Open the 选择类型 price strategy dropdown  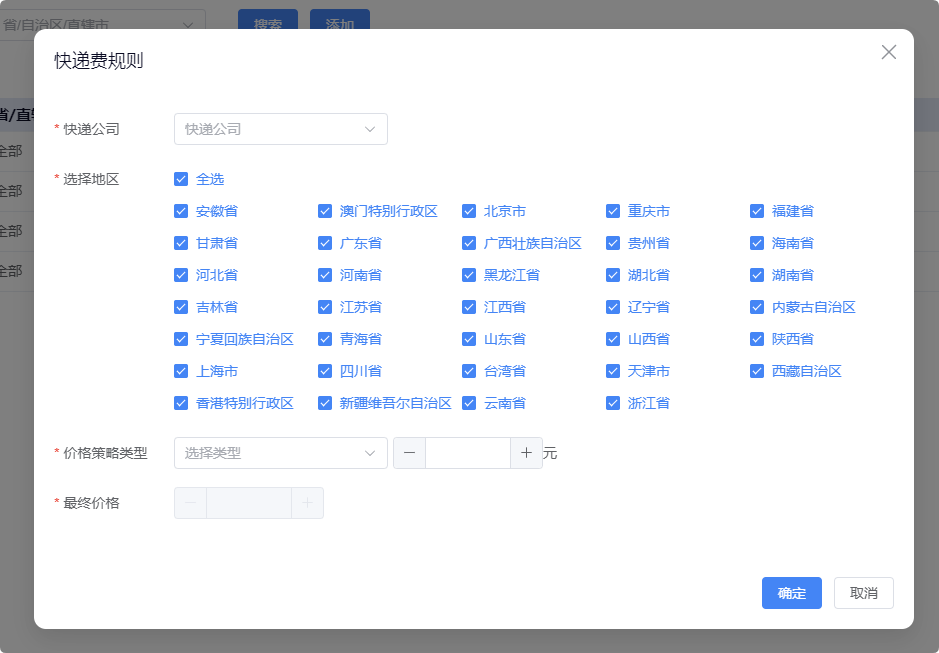click(281, 453)
